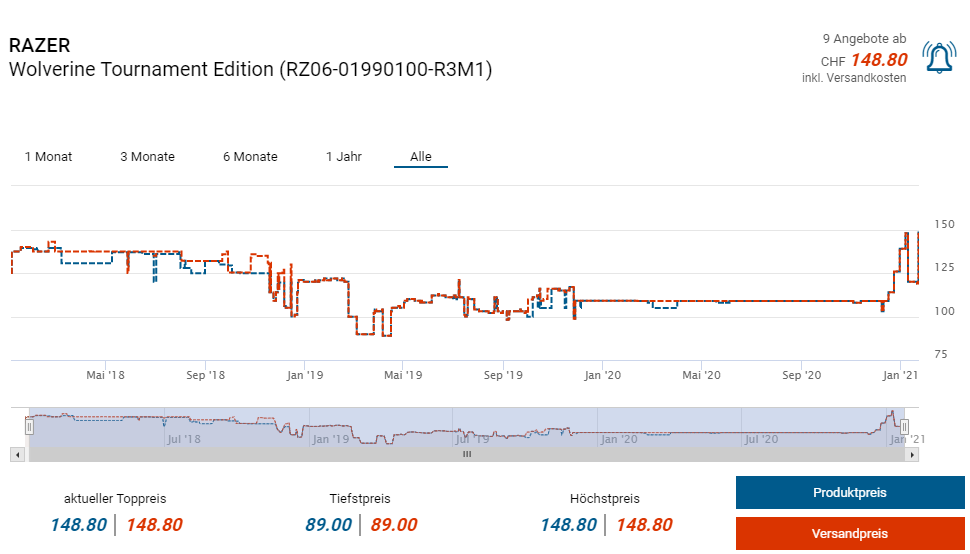The width and height of the screenshot is (970, 554).
Task: Click the RAZER brand name
Action: pyautogui.click(x=39, y=46)
